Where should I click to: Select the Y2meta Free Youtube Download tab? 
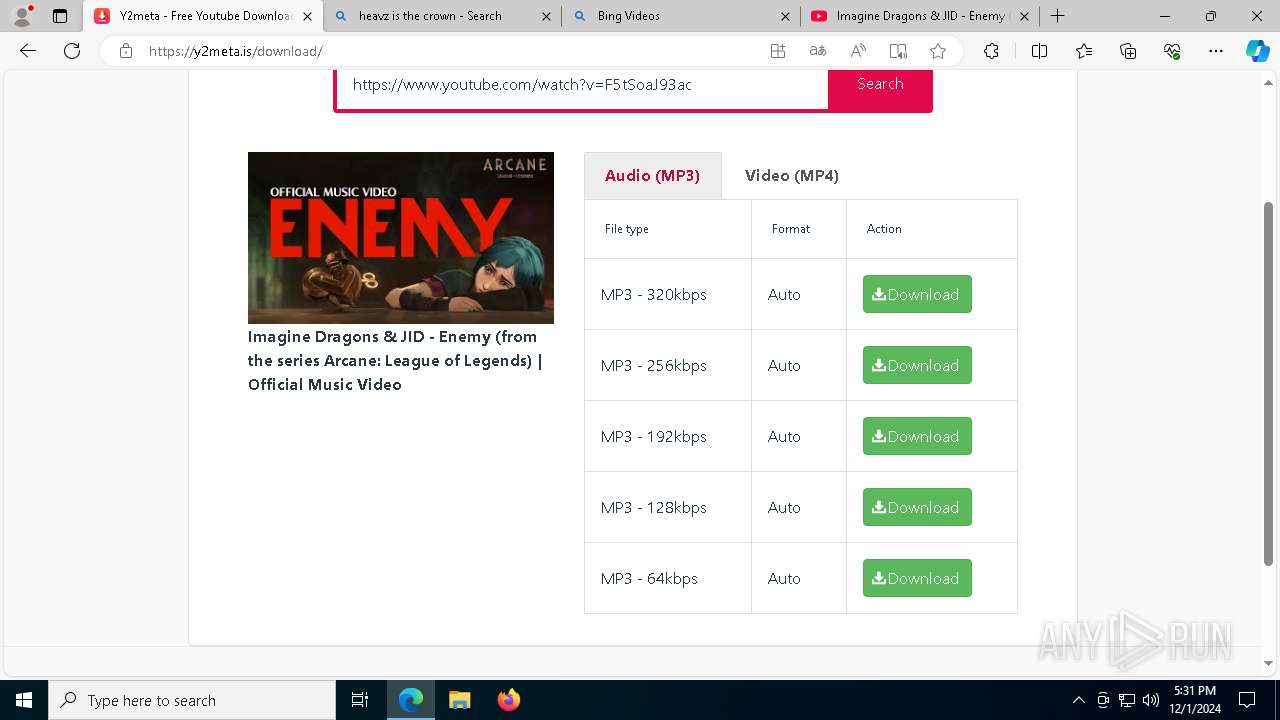(202, 16)
